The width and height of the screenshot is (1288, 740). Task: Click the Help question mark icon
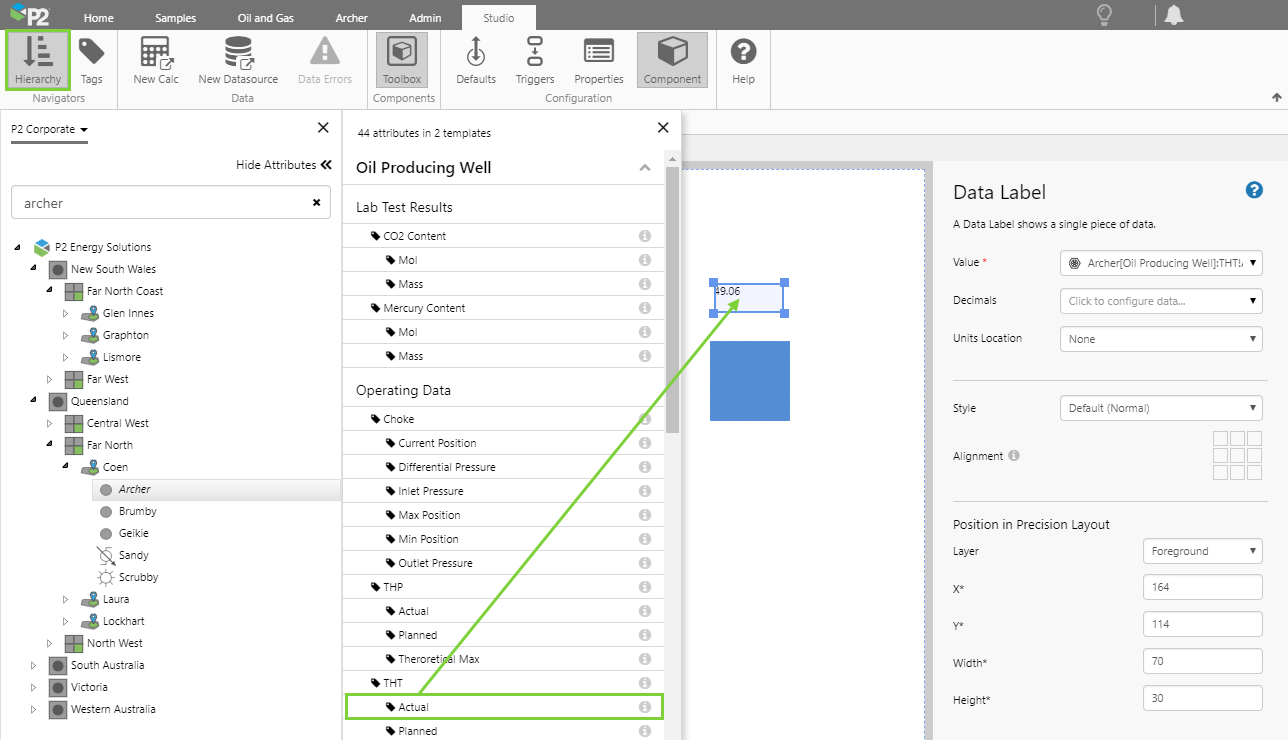(743, 60)
